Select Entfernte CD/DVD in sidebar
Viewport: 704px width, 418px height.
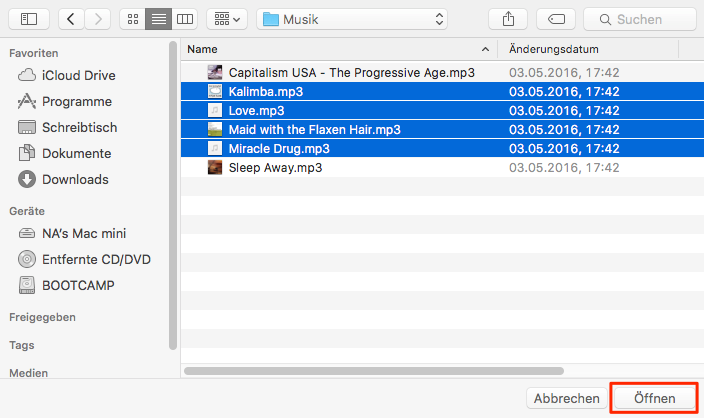tap(96, 260)
